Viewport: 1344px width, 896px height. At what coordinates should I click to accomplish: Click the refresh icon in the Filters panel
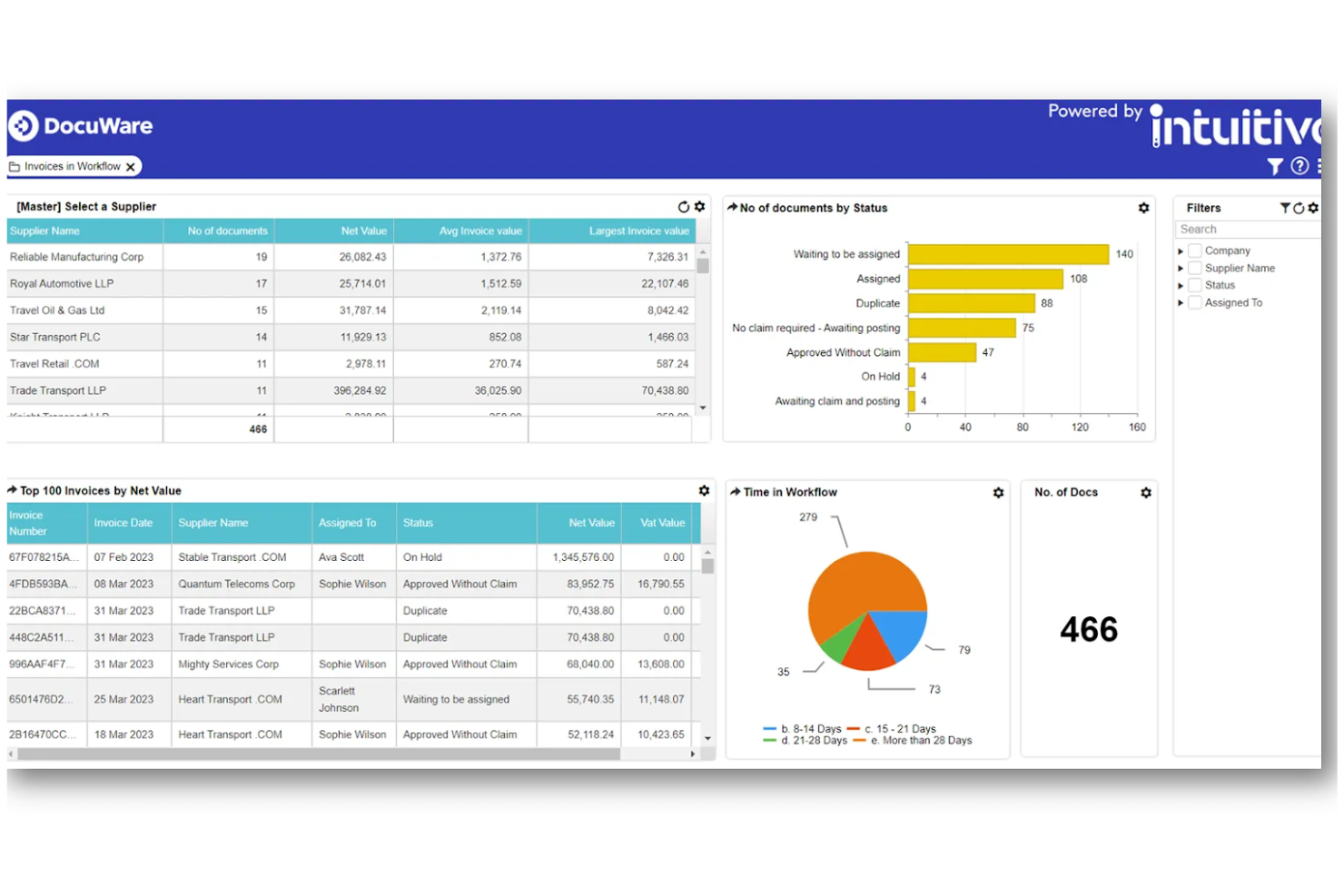click(x=1299, y=208)
